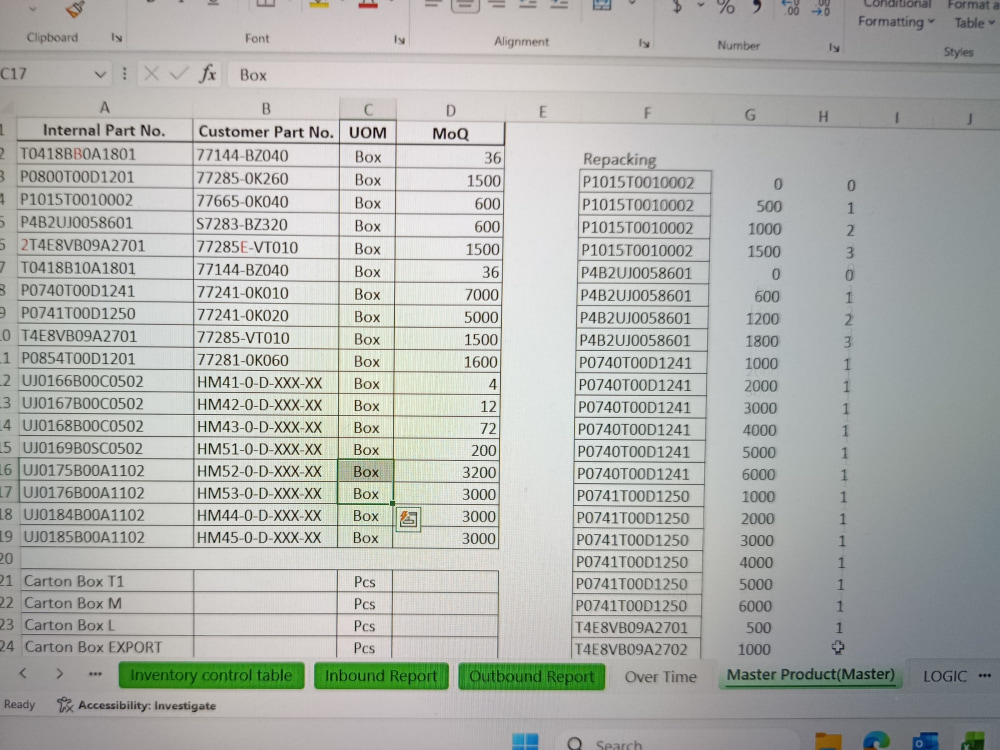Viewport: 1000px width, 750px height.
Task: Click the formula bar Enter checkmark icon
Action: tap(179, 74)
